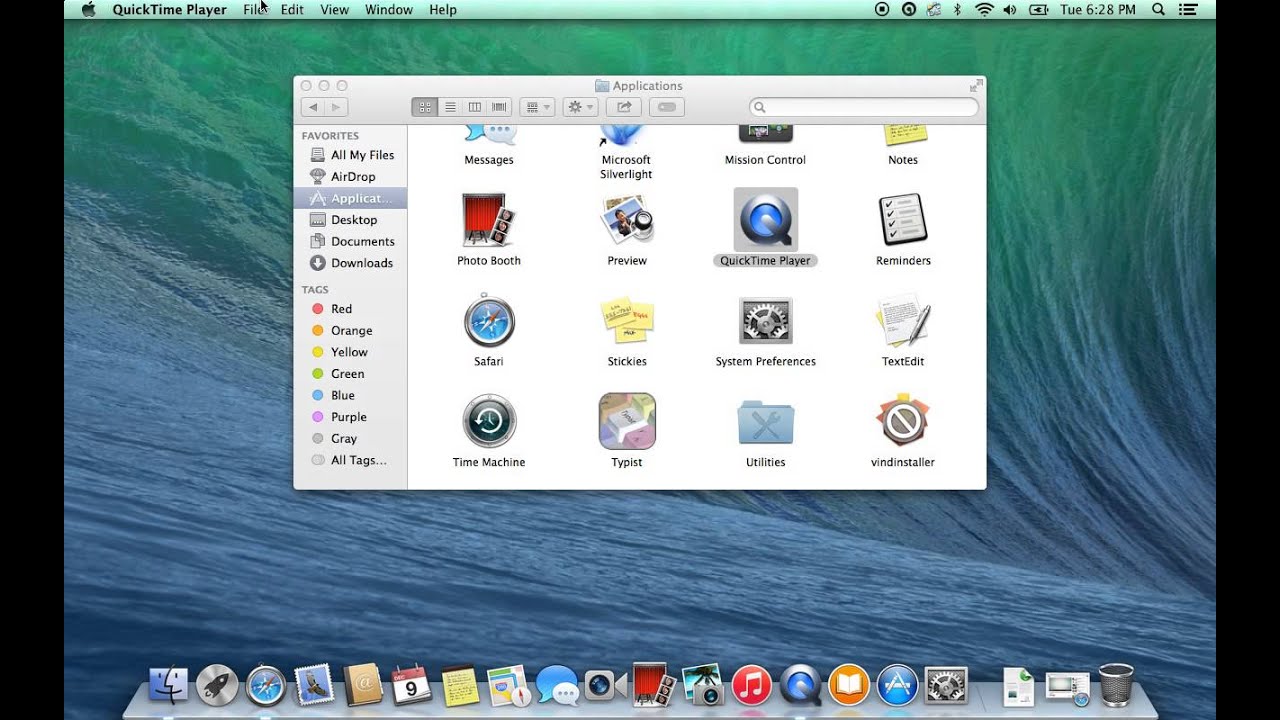Open the Action gear dropdown menu
This screenshot has height=720, width=1280.
[x=580, y=107]
